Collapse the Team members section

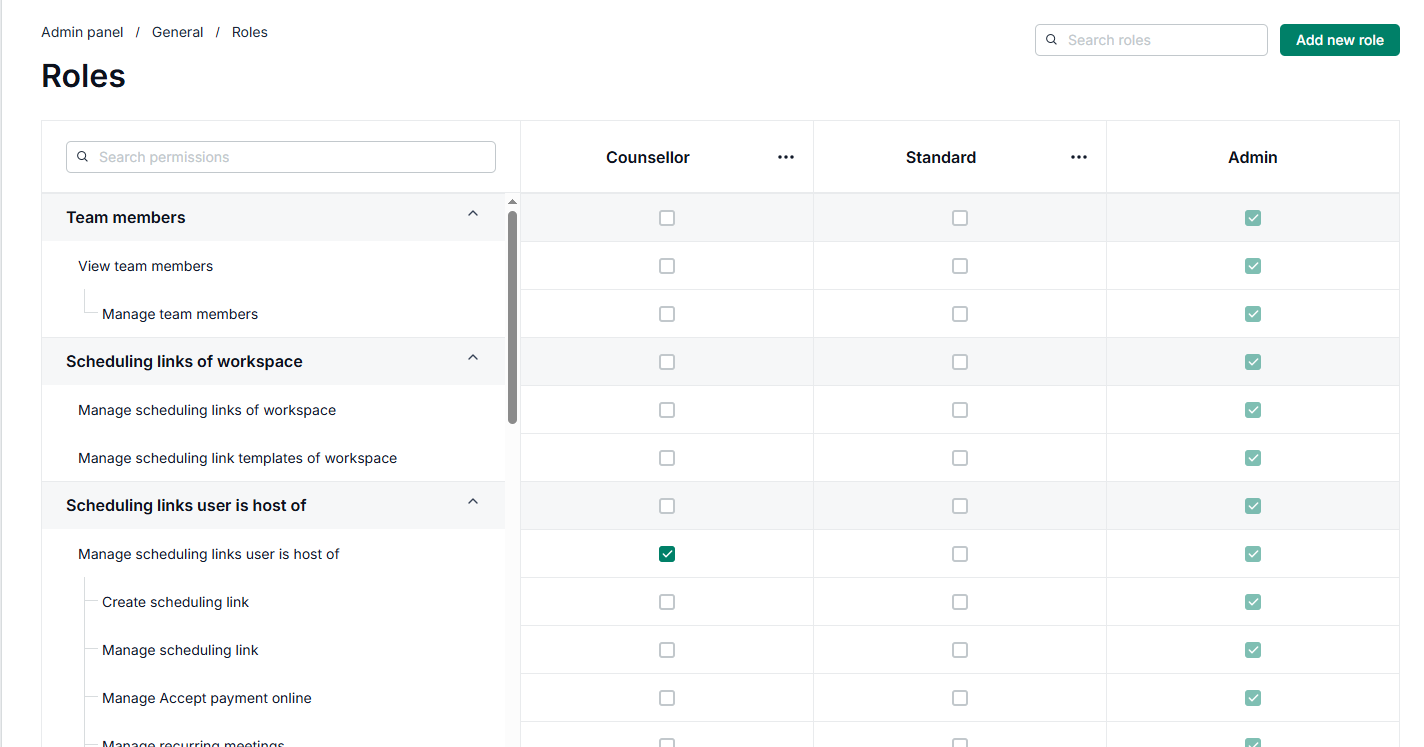[473, 214]
